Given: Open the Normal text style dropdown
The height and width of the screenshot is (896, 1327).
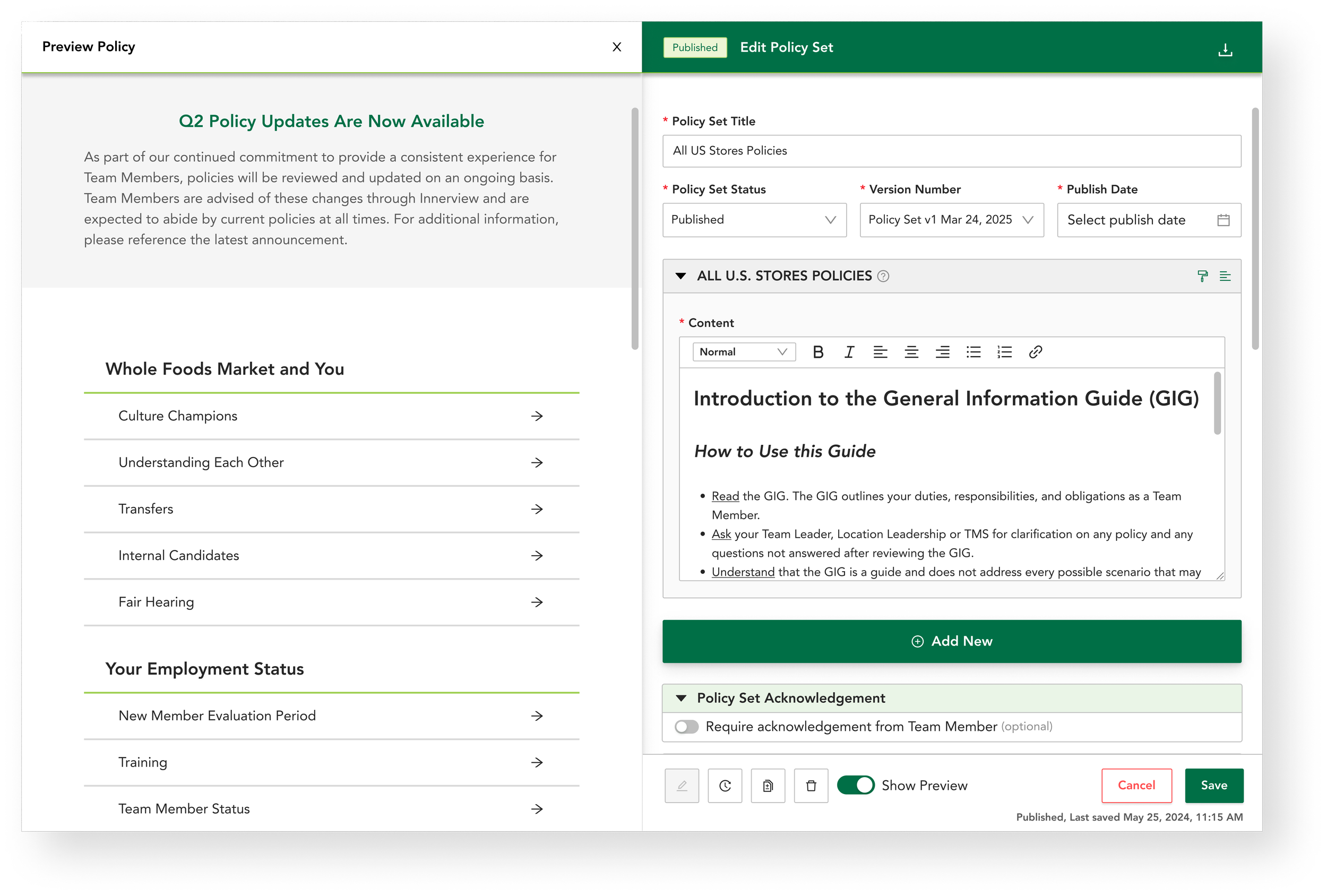Looking at the screenshot, I should tap(744, 352).
